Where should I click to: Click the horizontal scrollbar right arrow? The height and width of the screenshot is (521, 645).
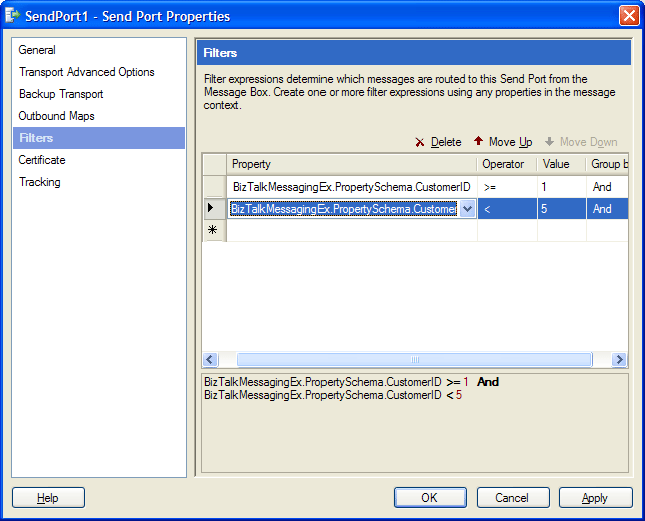(x=619, y=359)
